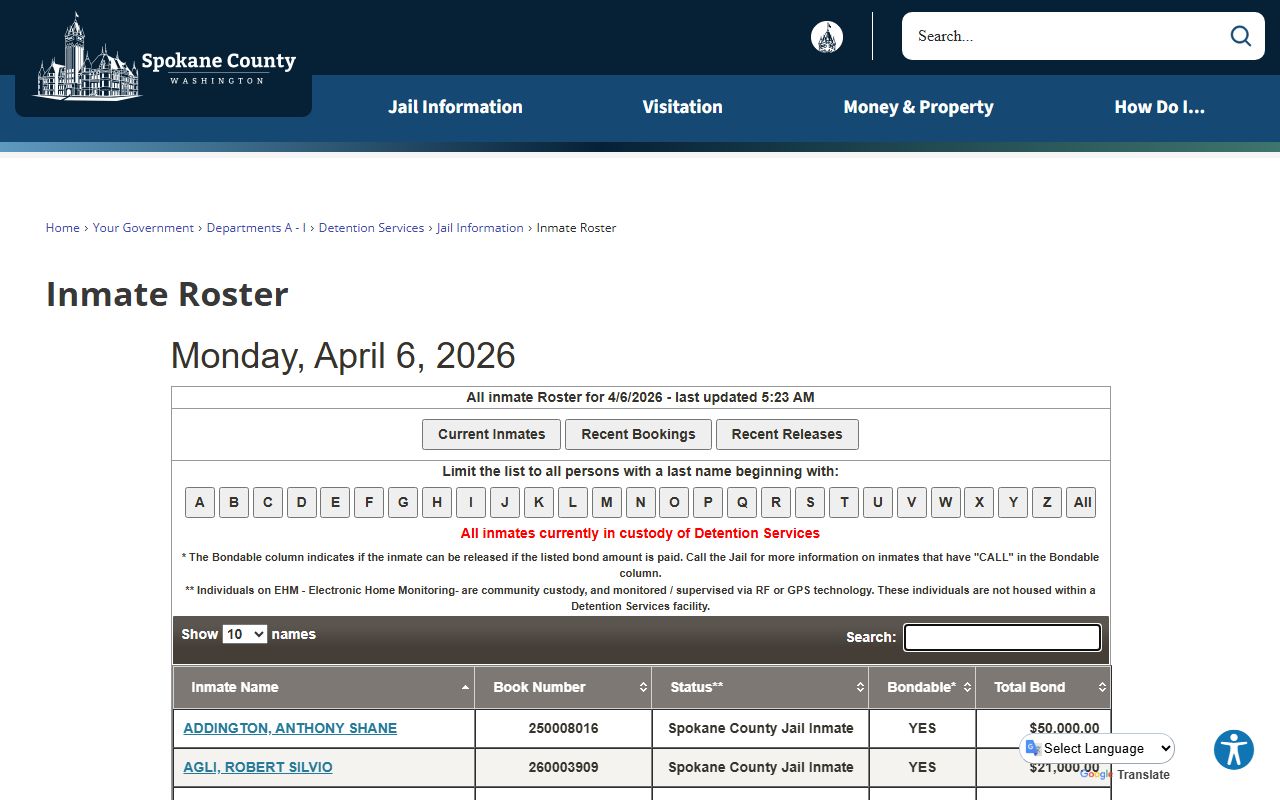Viewport: 1280px width, 800px height.
Task: Expand the Jail Information menu
Action: [x=455, y=107]
